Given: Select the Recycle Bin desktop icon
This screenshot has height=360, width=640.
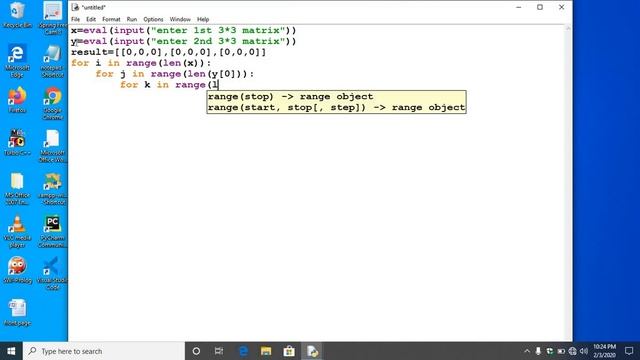Looking at the screenshot, I should click(17, 16).
